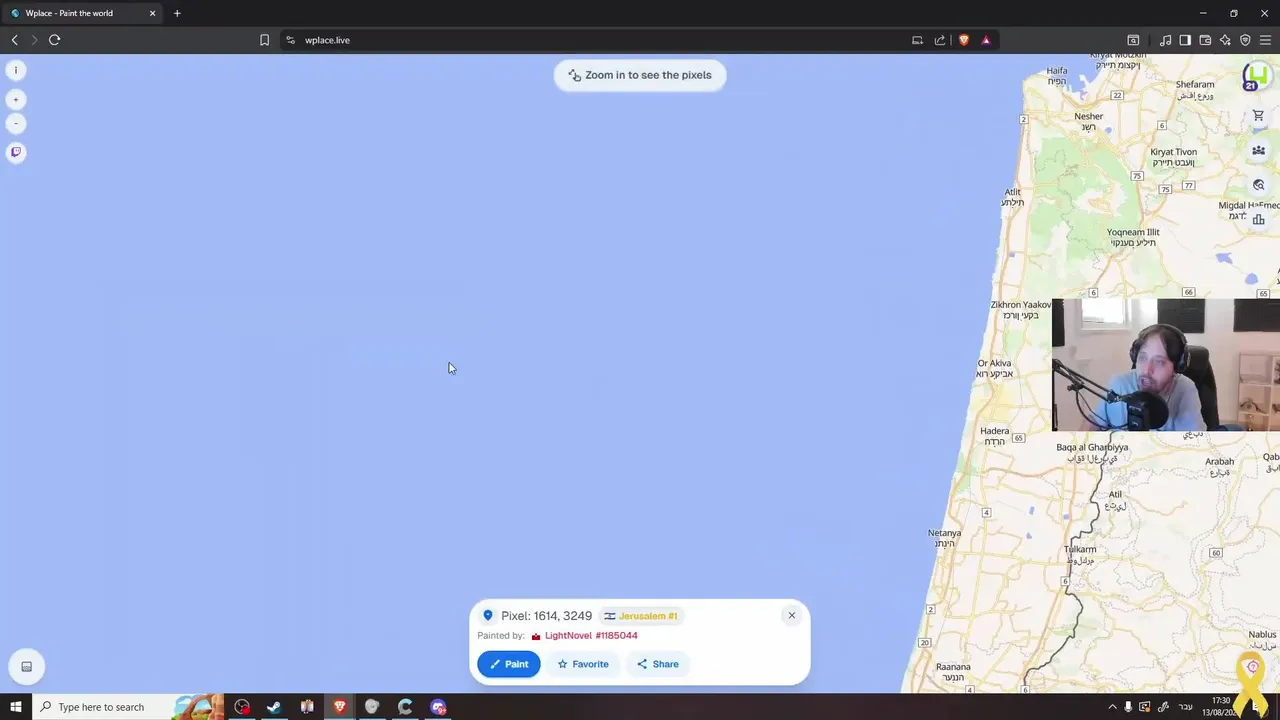This screenshot has width=1280, height=720.
Task: Open the alliance people-group icon
Action: click(1258, 150)
